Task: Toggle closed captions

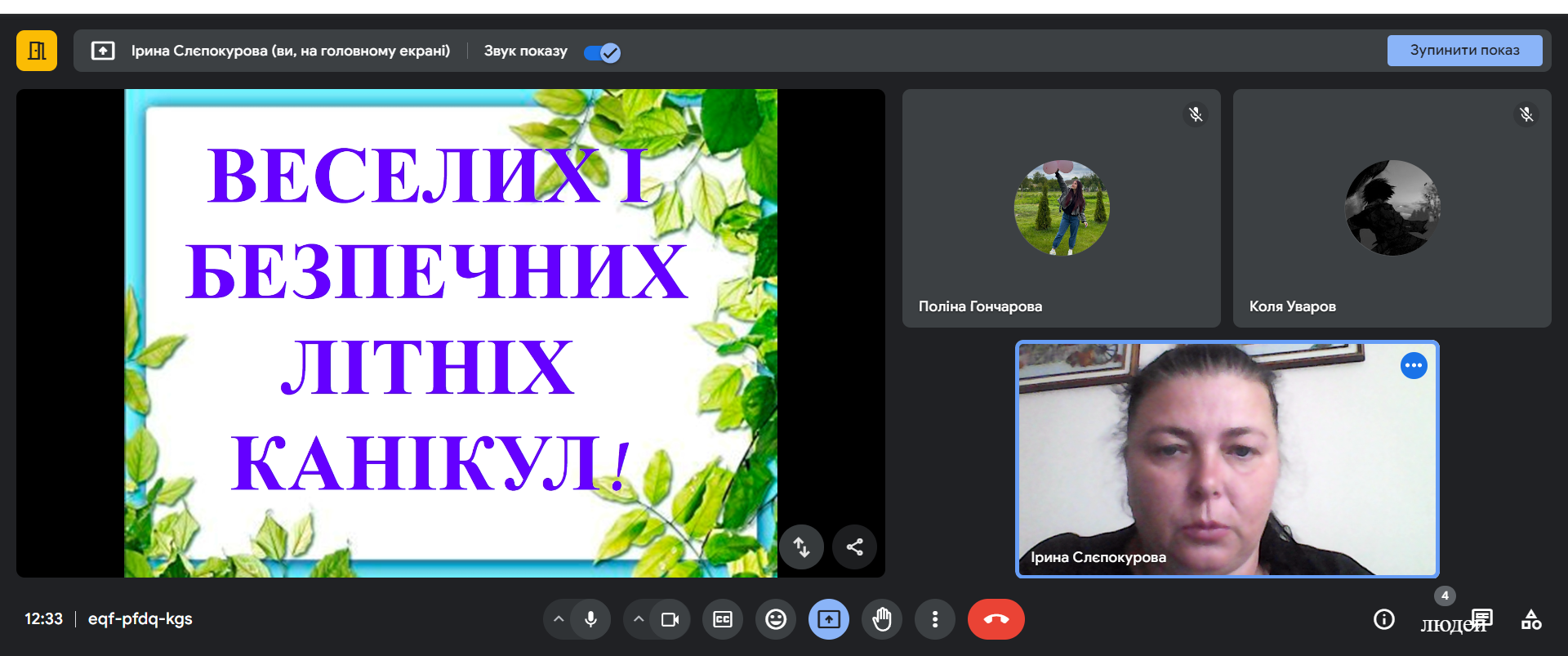Action: (x=723, y=619)
